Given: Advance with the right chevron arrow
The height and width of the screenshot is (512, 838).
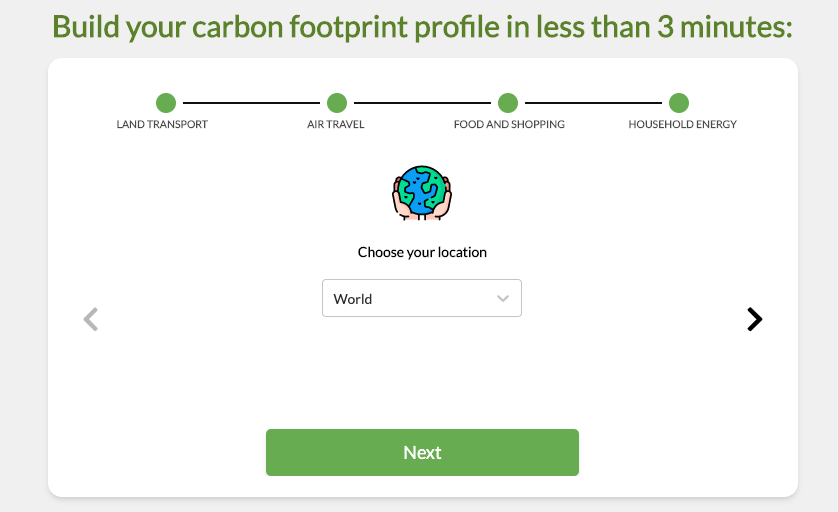Looking at the screenshot, I should pyautogui.click(x=754, y=319).
